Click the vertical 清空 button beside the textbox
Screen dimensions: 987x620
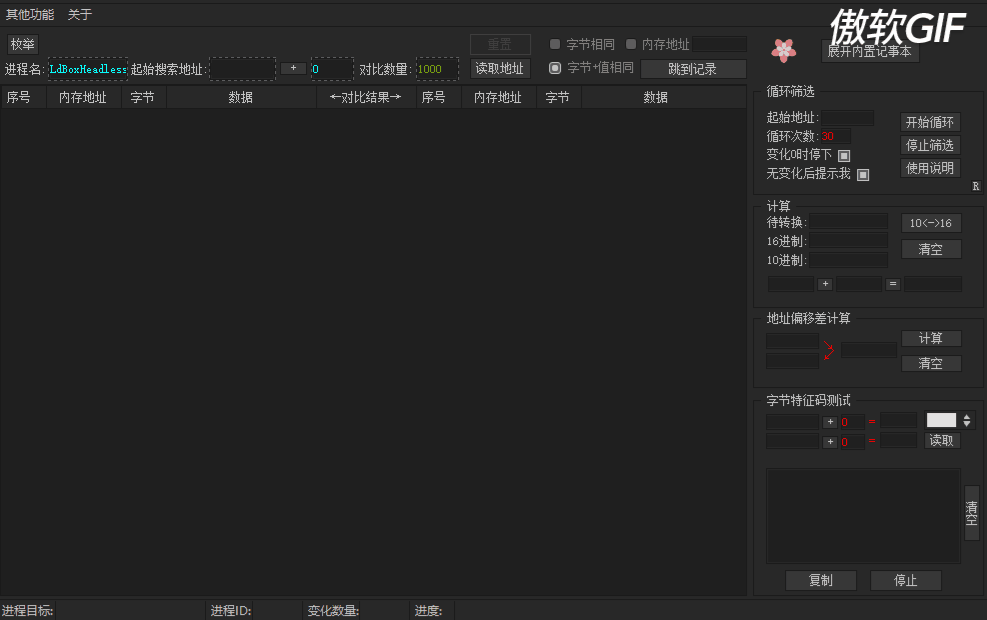(972, 512)
